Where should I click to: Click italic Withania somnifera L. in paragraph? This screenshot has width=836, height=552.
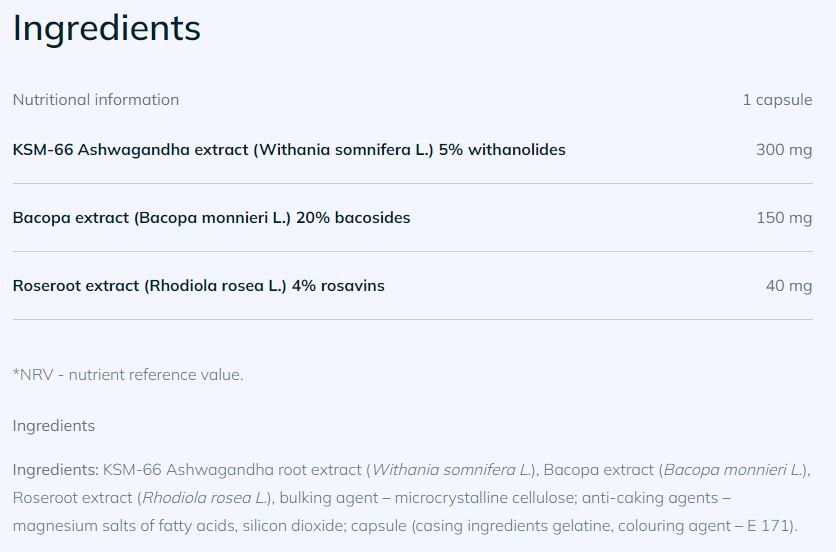[452, 470]
